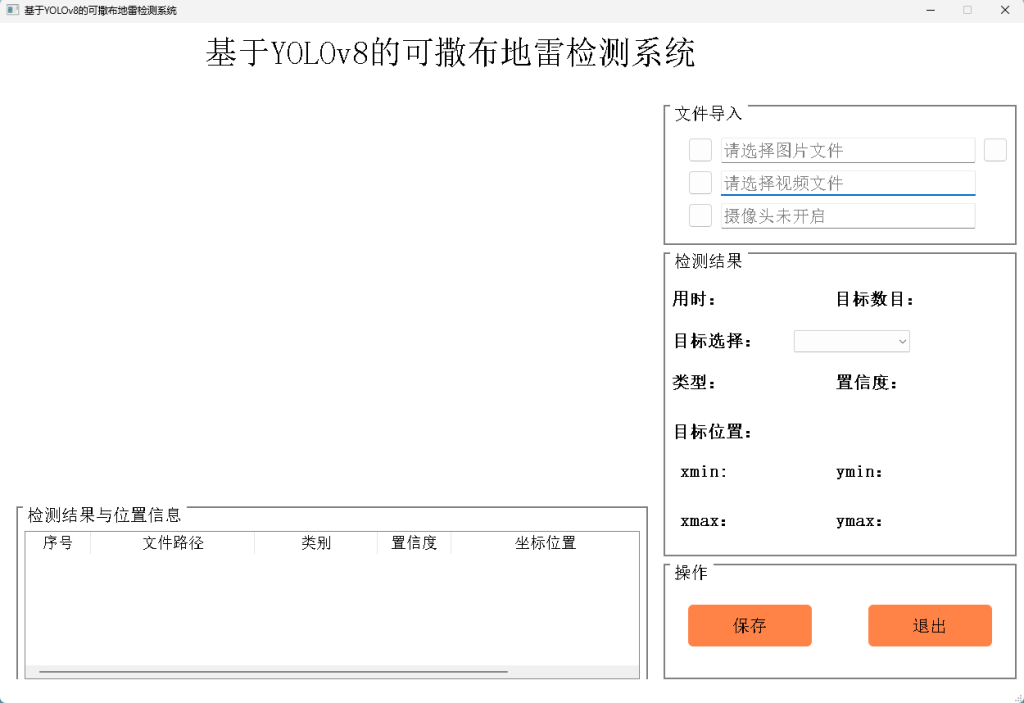Screen dimensions: 1024x703
Task: Click the 文件路径 column header
Action: [x=172, y=543]
